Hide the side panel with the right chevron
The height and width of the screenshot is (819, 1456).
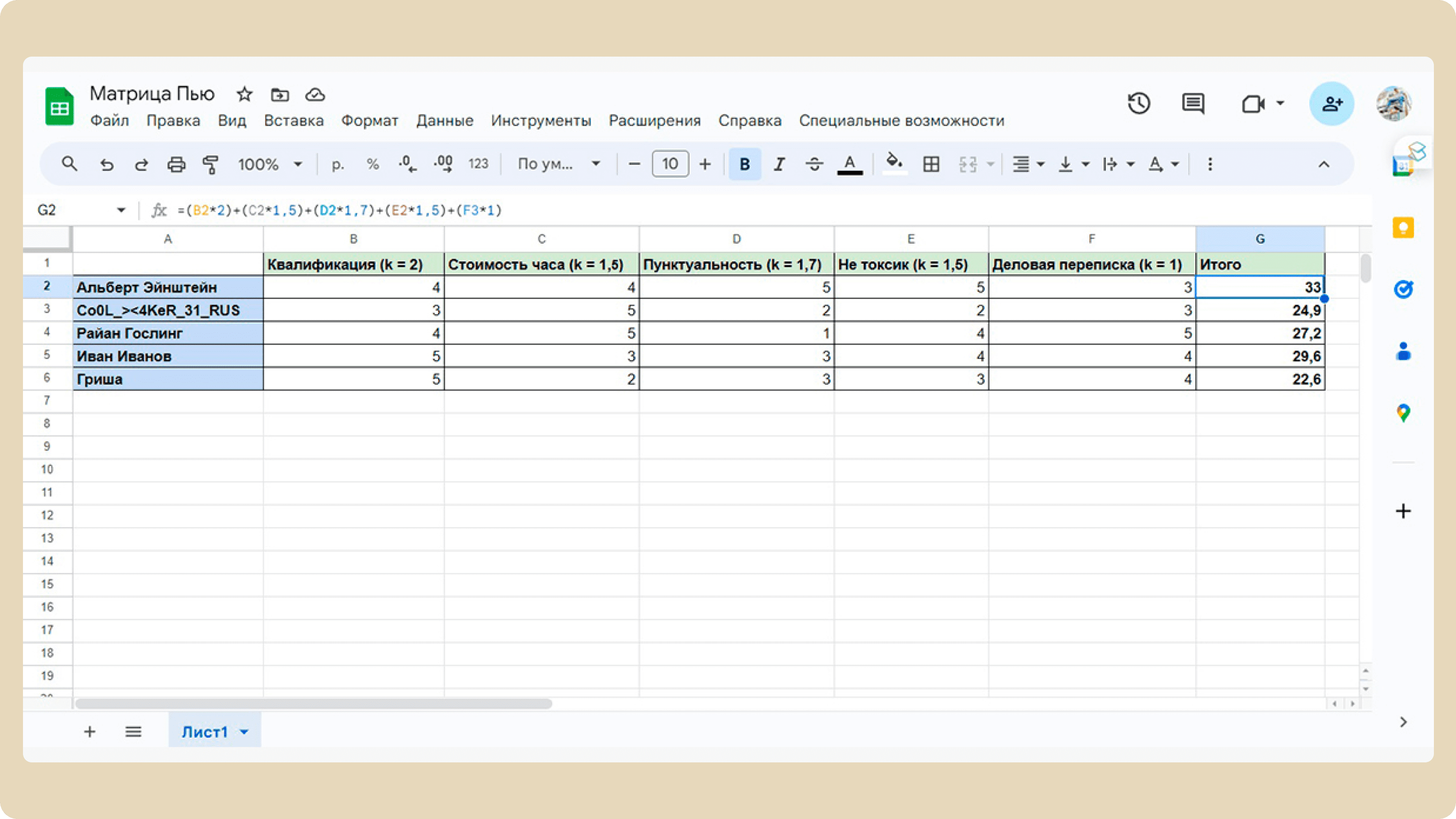1403,722
